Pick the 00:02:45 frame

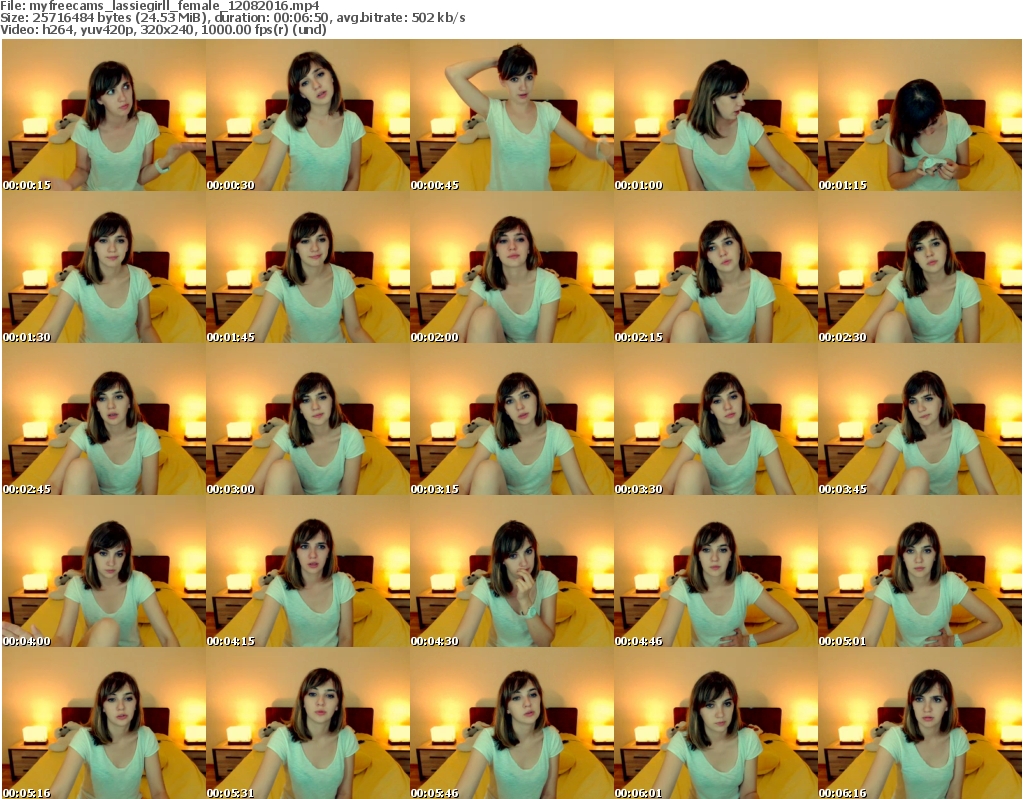(104, 419)
